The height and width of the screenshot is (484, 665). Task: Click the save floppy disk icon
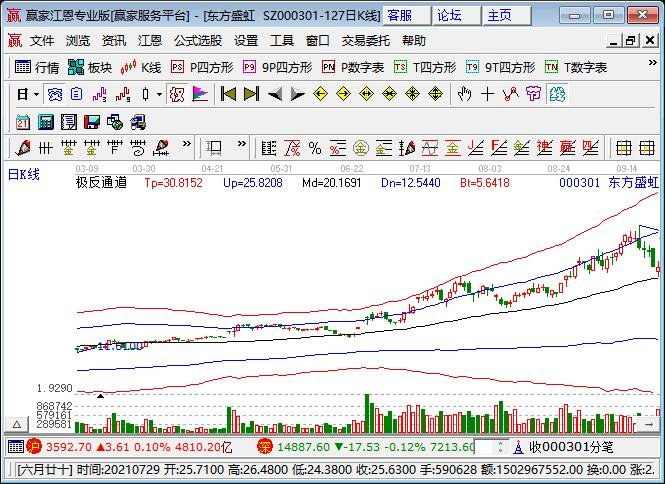(92, 122)
